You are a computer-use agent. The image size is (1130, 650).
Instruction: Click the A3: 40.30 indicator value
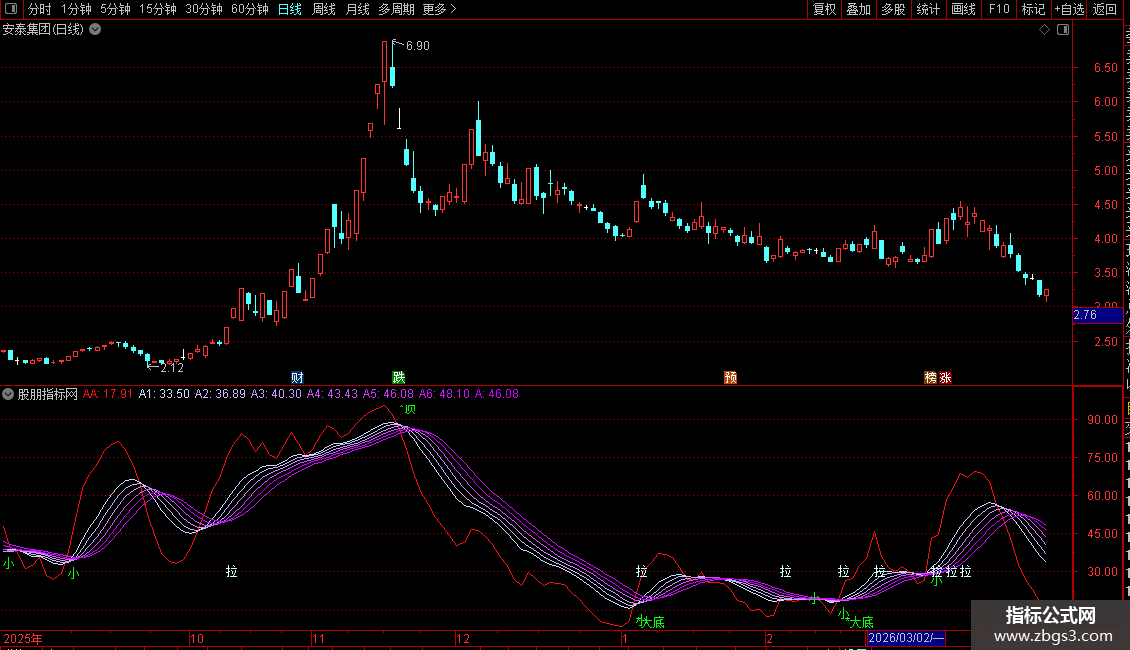[x=276, y=394]
